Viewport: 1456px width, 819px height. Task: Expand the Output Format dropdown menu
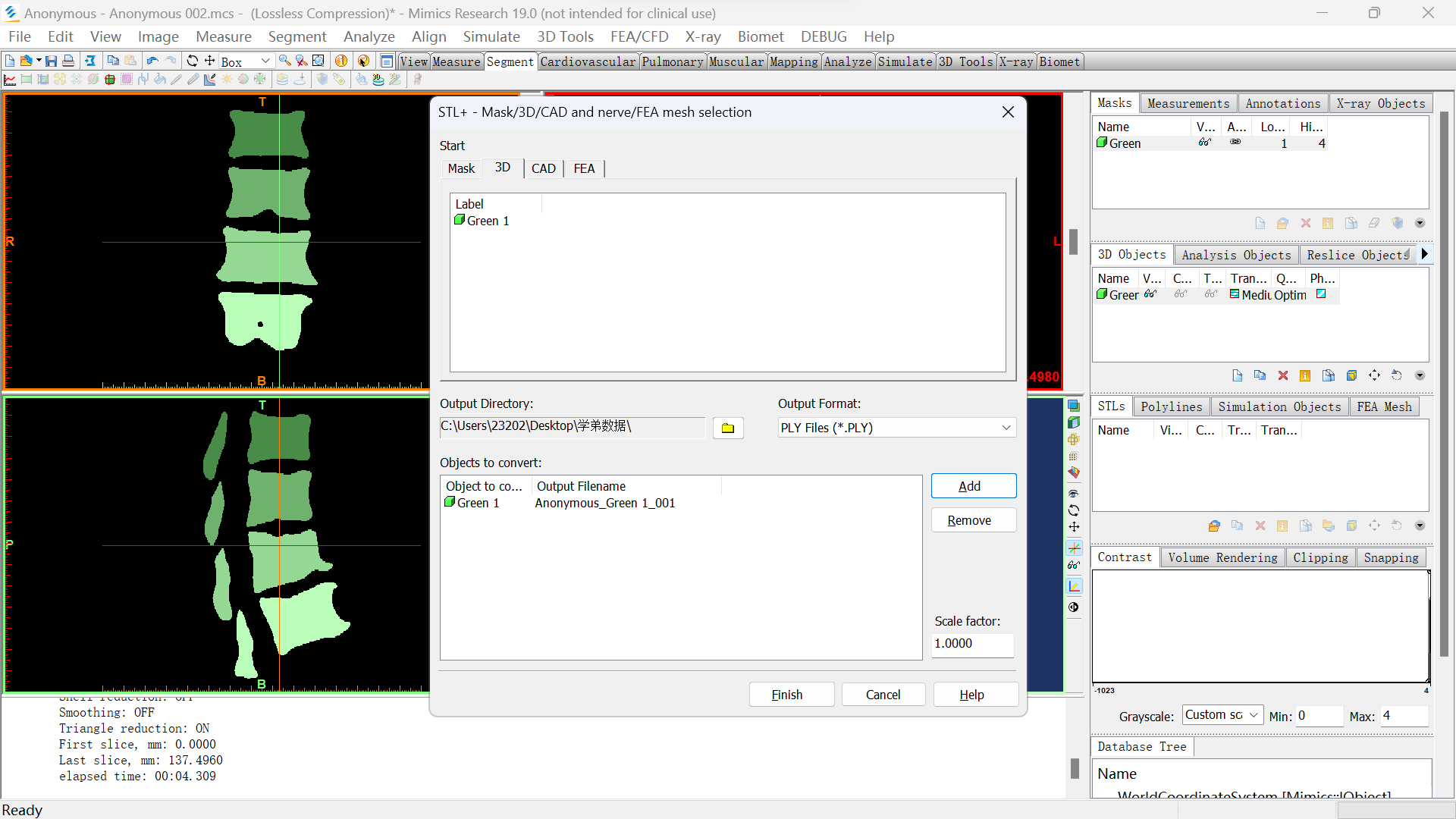click(x=1003, y=427)
